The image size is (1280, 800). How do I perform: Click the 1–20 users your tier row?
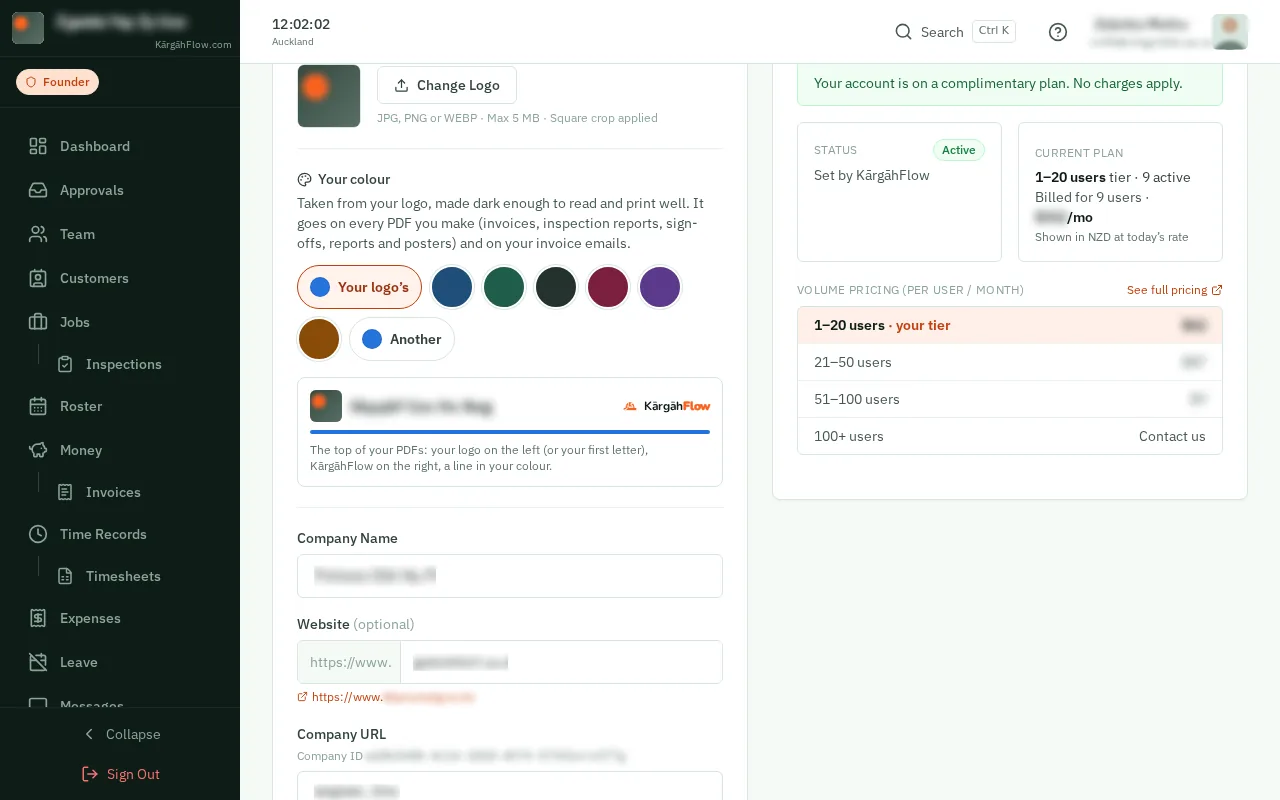click(x=1010, y=325)
